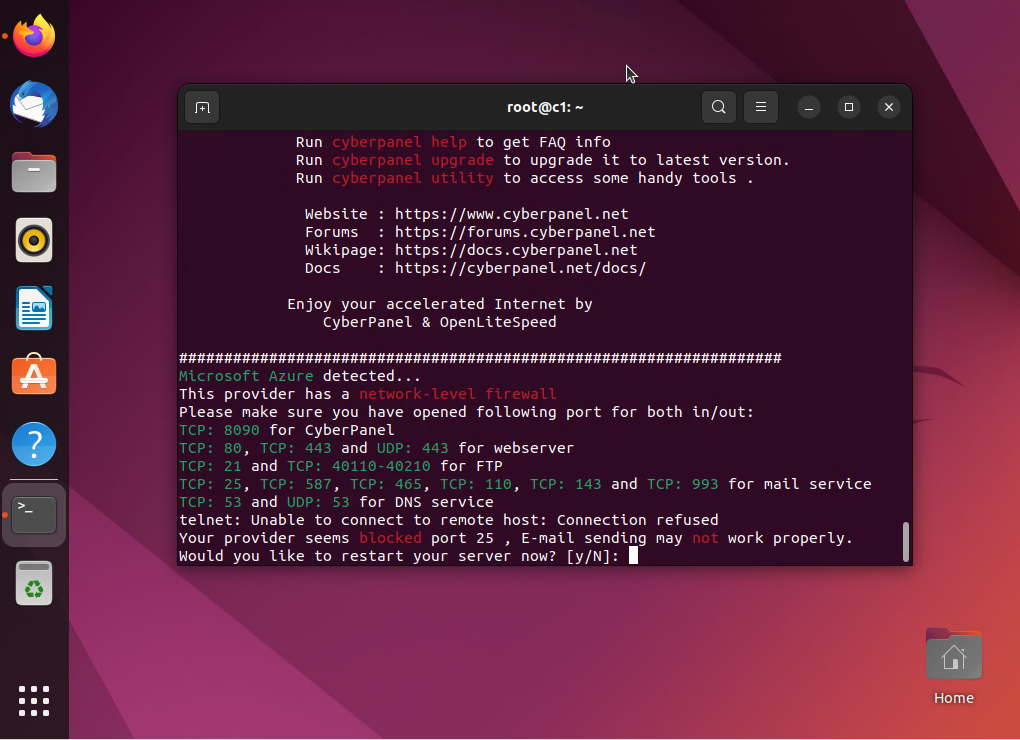
Task: Click the 'Connection refused' telnet message
Action: click(638, 520)
